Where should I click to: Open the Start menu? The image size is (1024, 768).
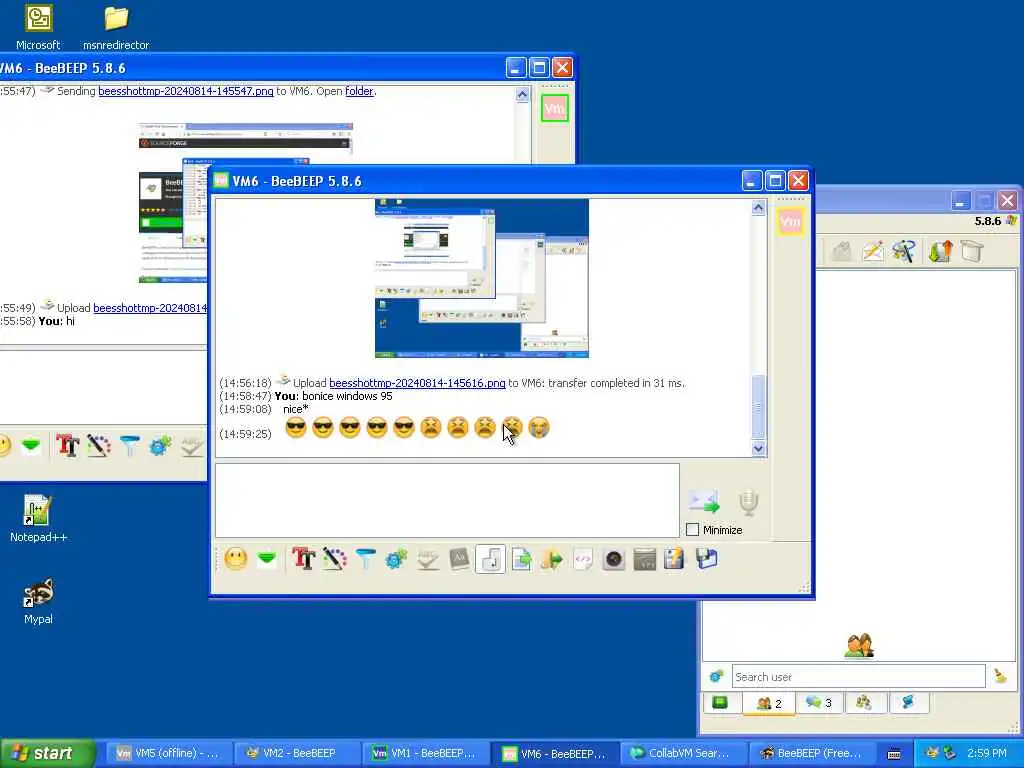tap(47, 753)
